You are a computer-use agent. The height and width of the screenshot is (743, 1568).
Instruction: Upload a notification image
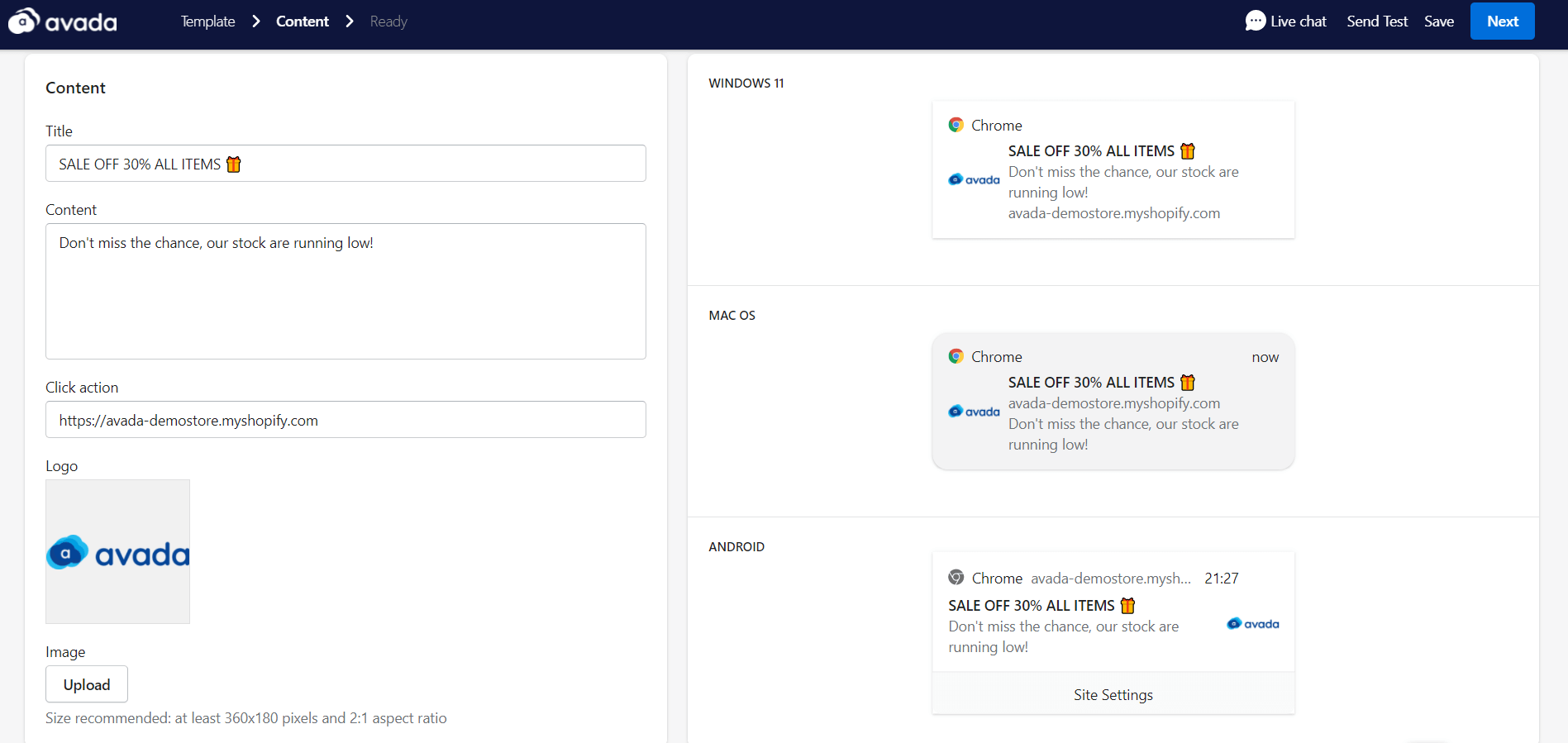click(87, 684)
